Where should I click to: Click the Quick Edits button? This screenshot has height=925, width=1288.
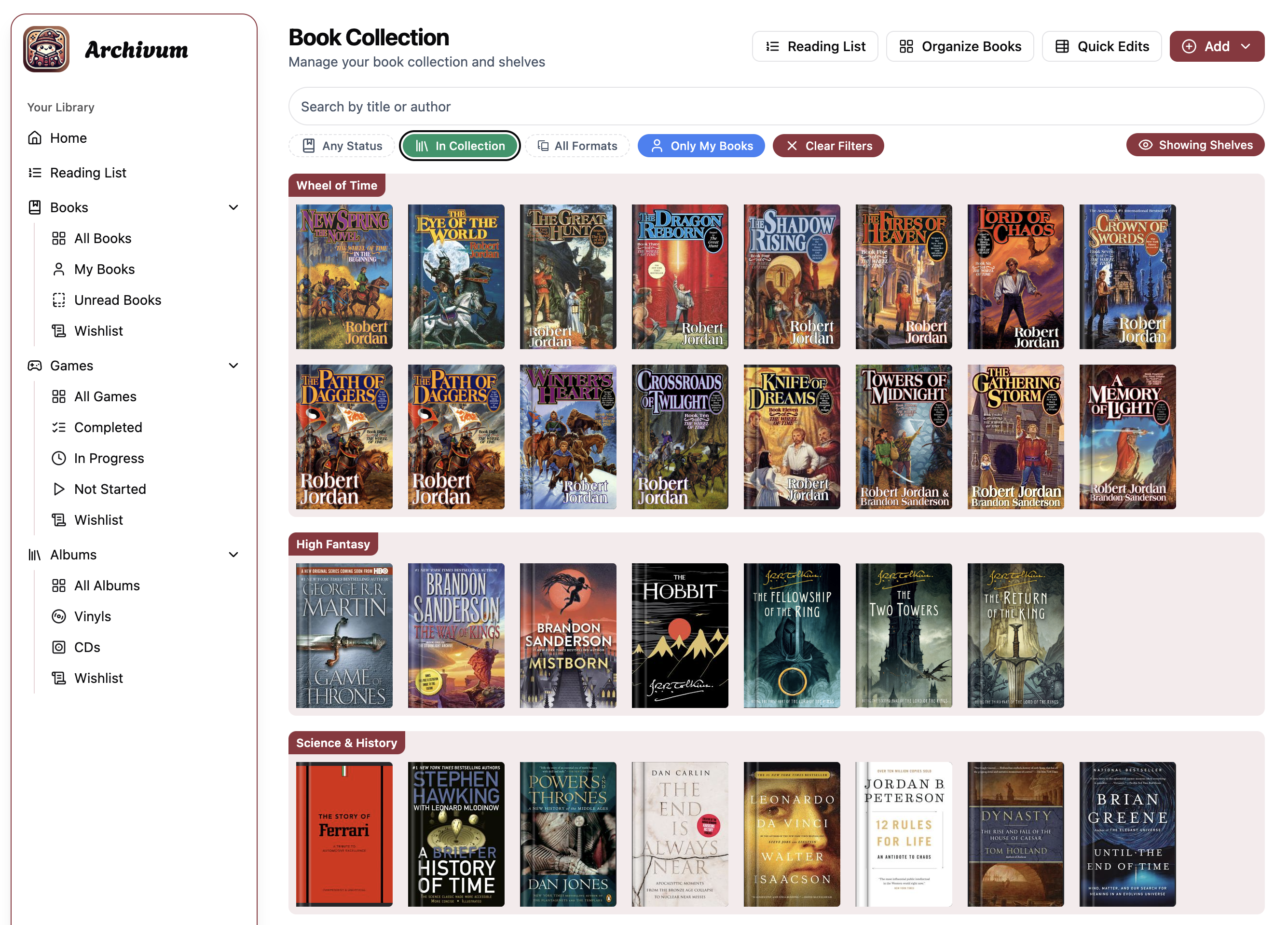[1101, 47]
